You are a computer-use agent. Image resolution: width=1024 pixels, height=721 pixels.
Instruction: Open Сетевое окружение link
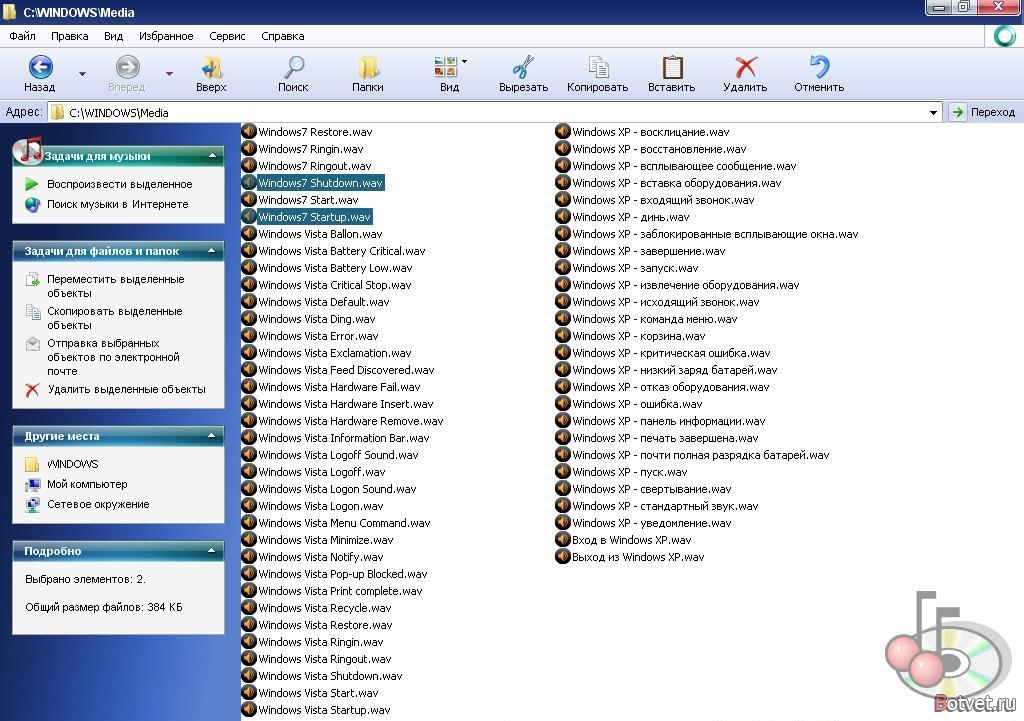98,504
